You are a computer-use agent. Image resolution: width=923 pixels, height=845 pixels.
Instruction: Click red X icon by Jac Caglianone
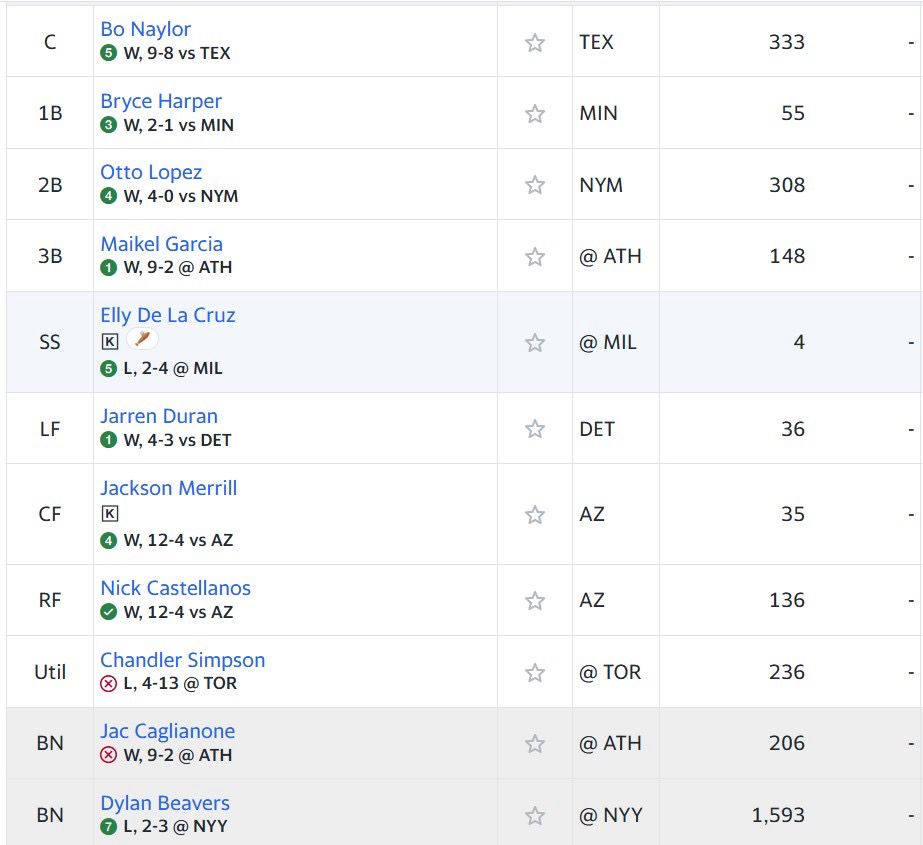[x=109, y=755]
